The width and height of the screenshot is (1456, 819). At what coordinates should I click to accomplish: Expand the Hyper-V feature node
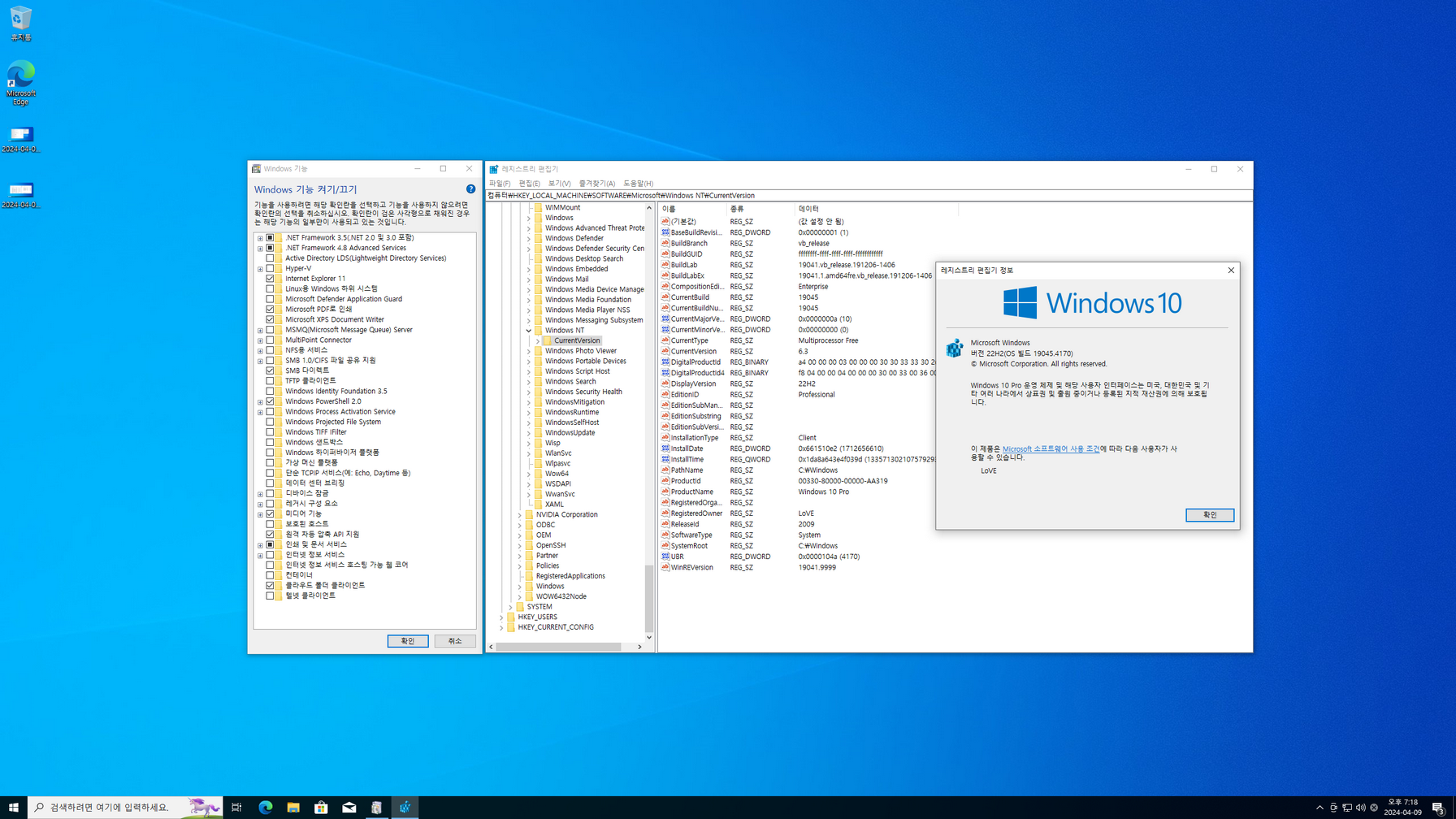point(261,269)
